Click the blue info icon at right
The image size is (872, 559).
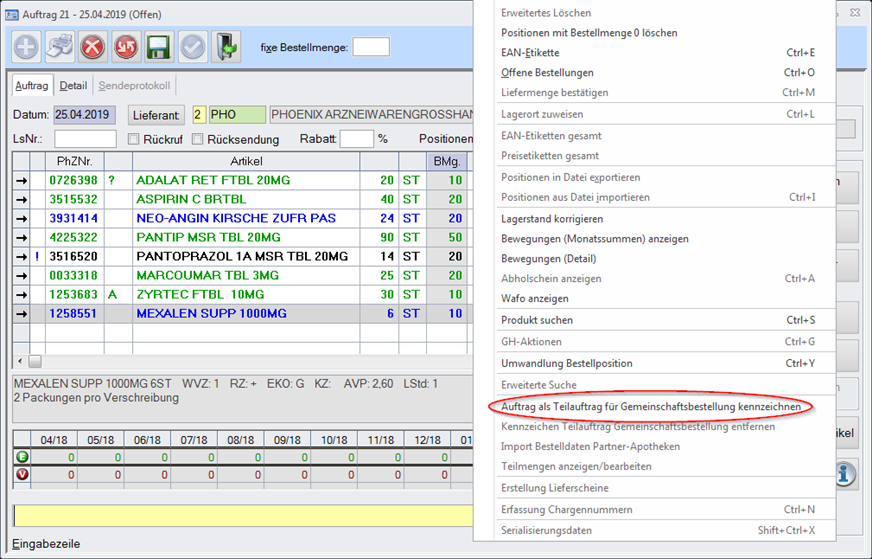845,472
